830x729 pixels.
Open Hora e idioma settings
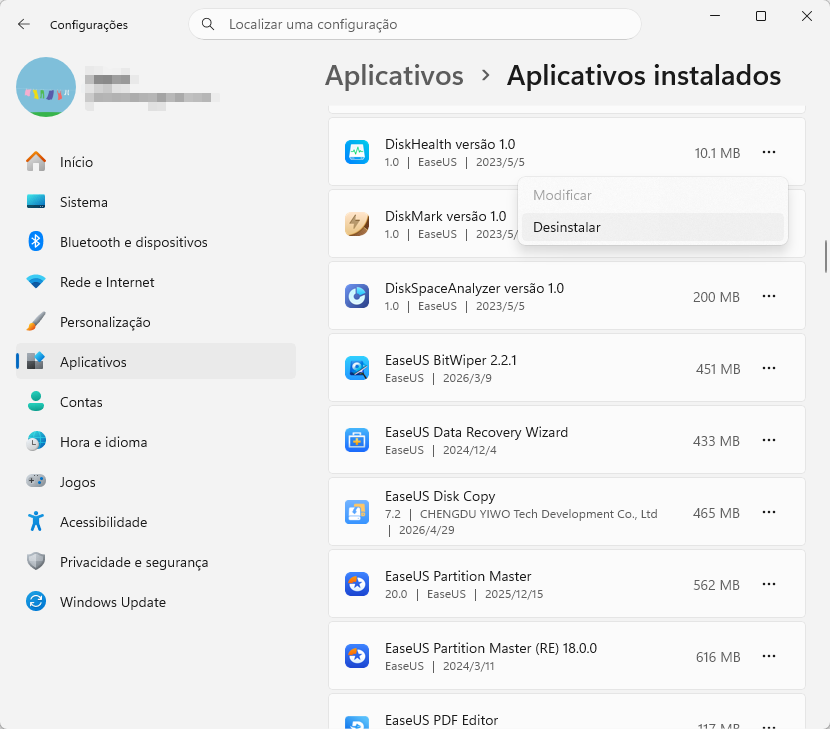click(156, 442)
